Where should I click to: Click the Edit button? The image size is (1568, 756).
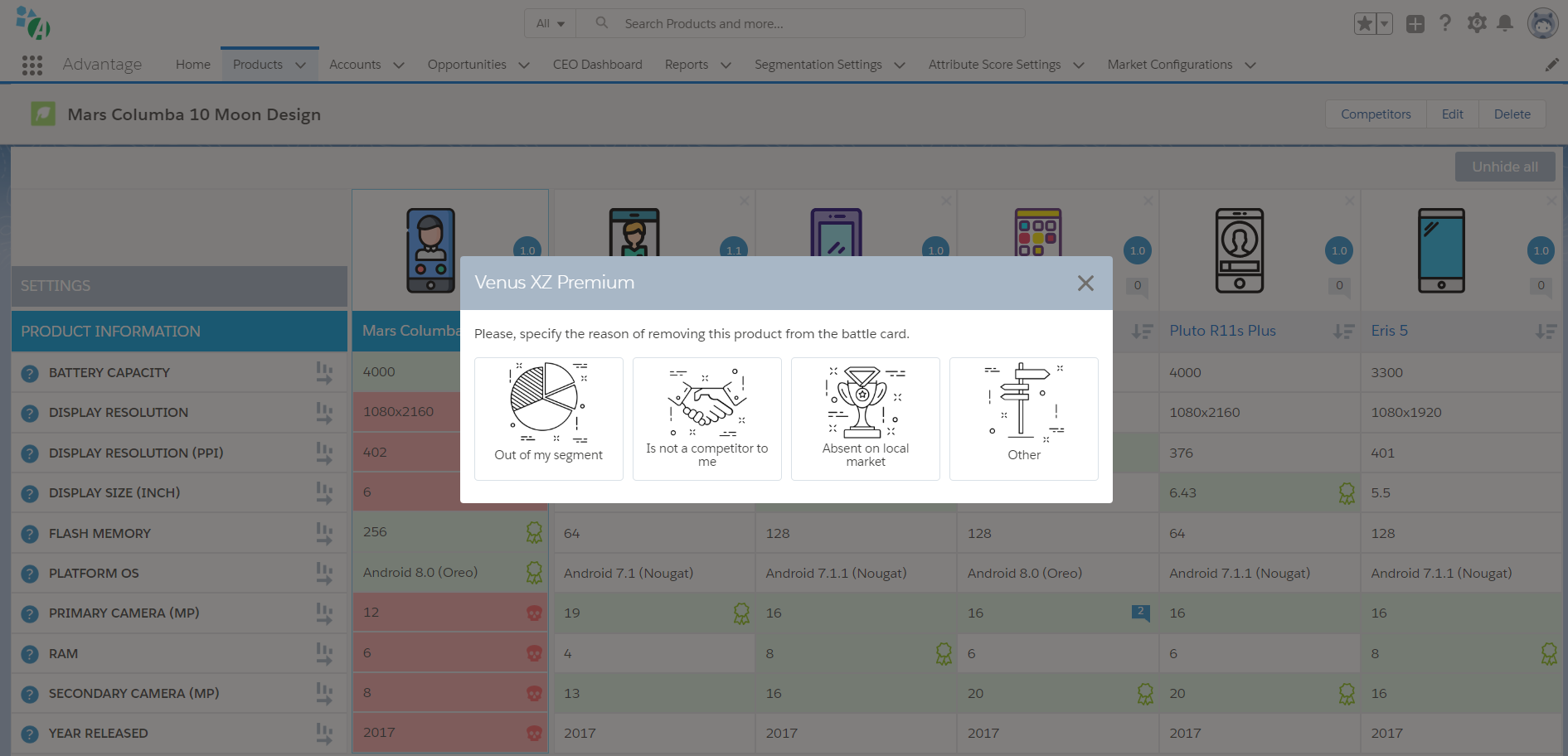pyautogui.click(x=1452, y=114)
